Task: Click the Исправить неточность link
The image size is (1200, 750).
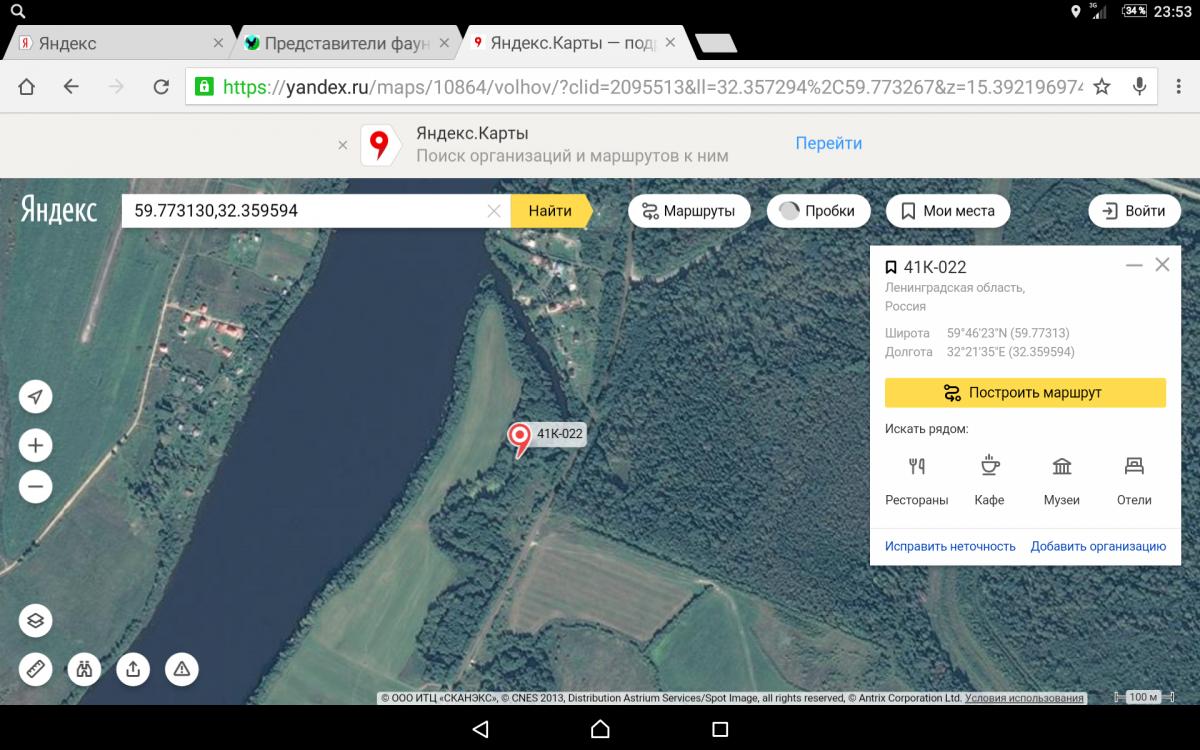Action: (x=950, y=546)
